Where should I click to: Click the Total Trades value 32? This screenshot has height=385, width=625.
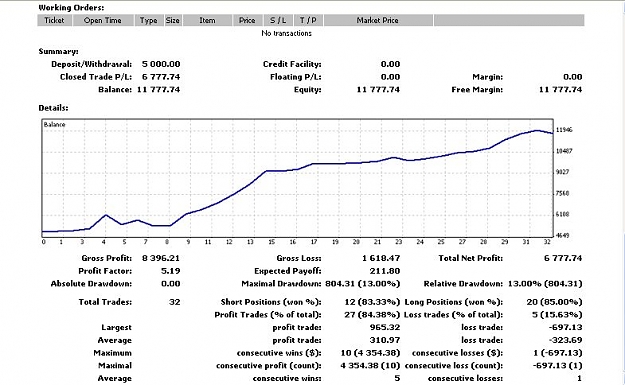175,302
